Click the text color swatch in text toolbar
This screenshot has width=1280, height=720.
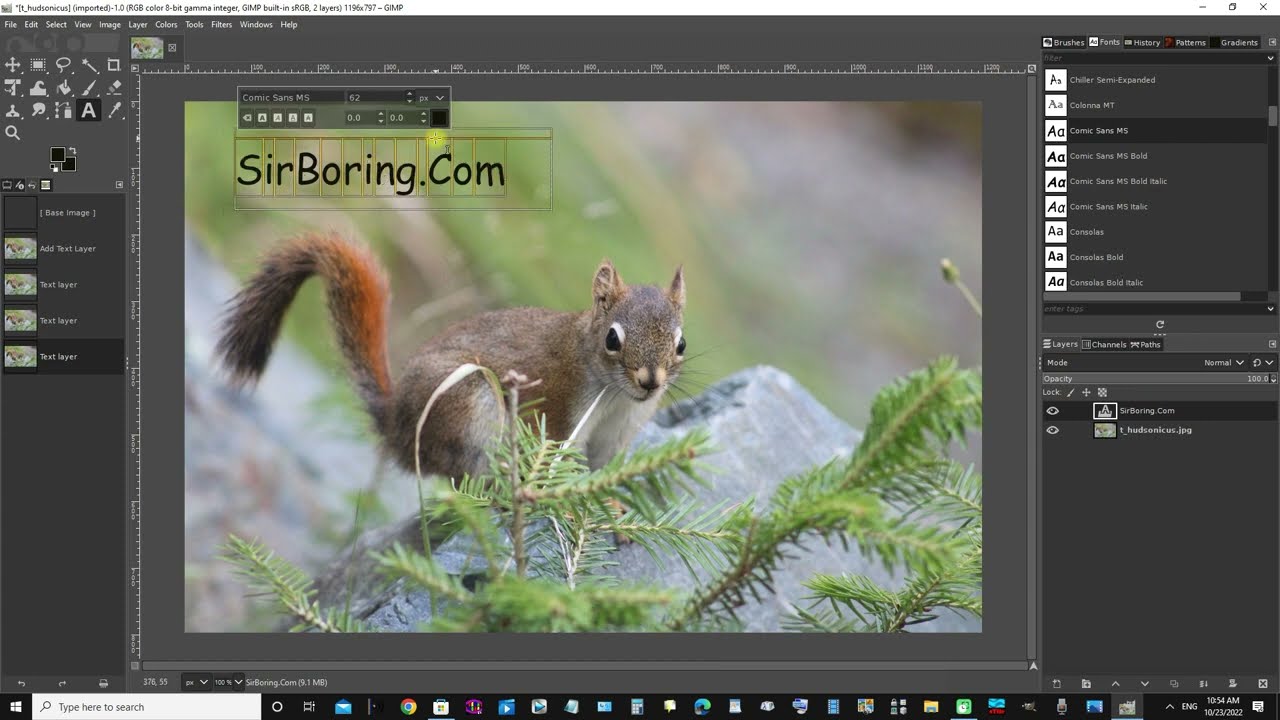point(438,118)
